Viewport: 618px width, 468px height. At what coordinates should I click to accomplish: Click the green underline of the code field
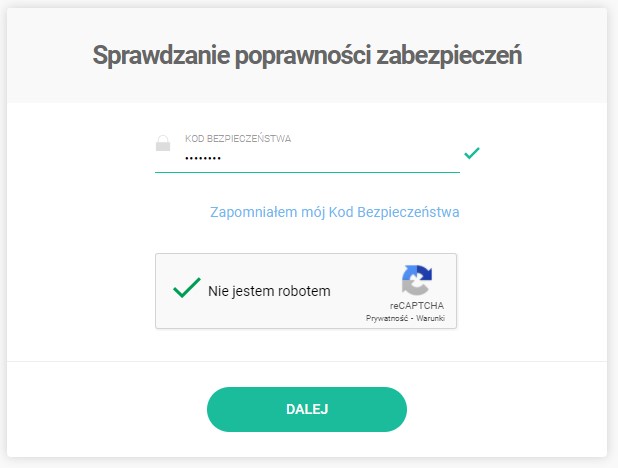[307, 172]
